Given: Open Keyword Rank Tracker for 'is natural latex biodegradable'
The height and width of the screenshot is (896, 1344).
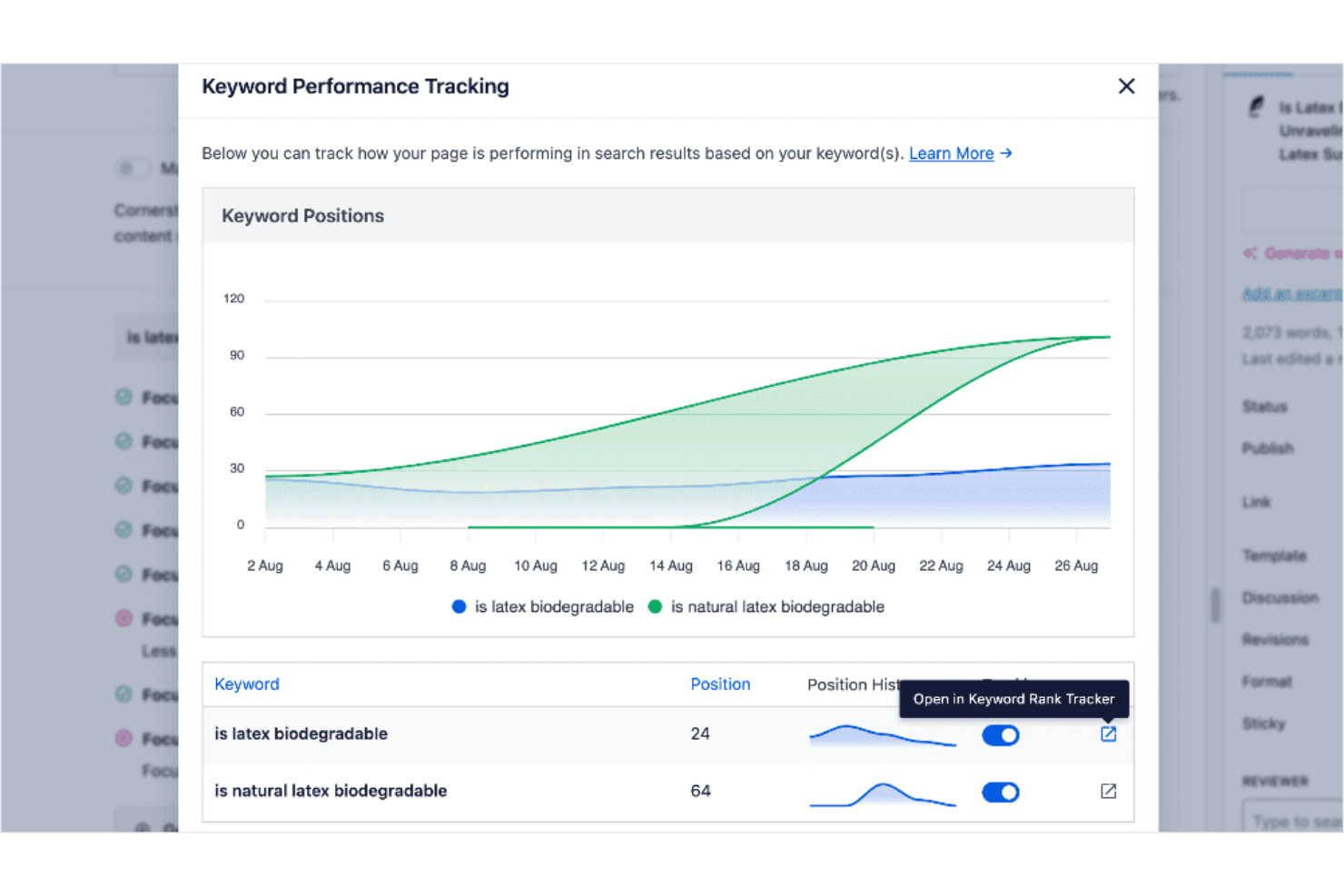Looking at the screenshot, I should click(1108, 791).
